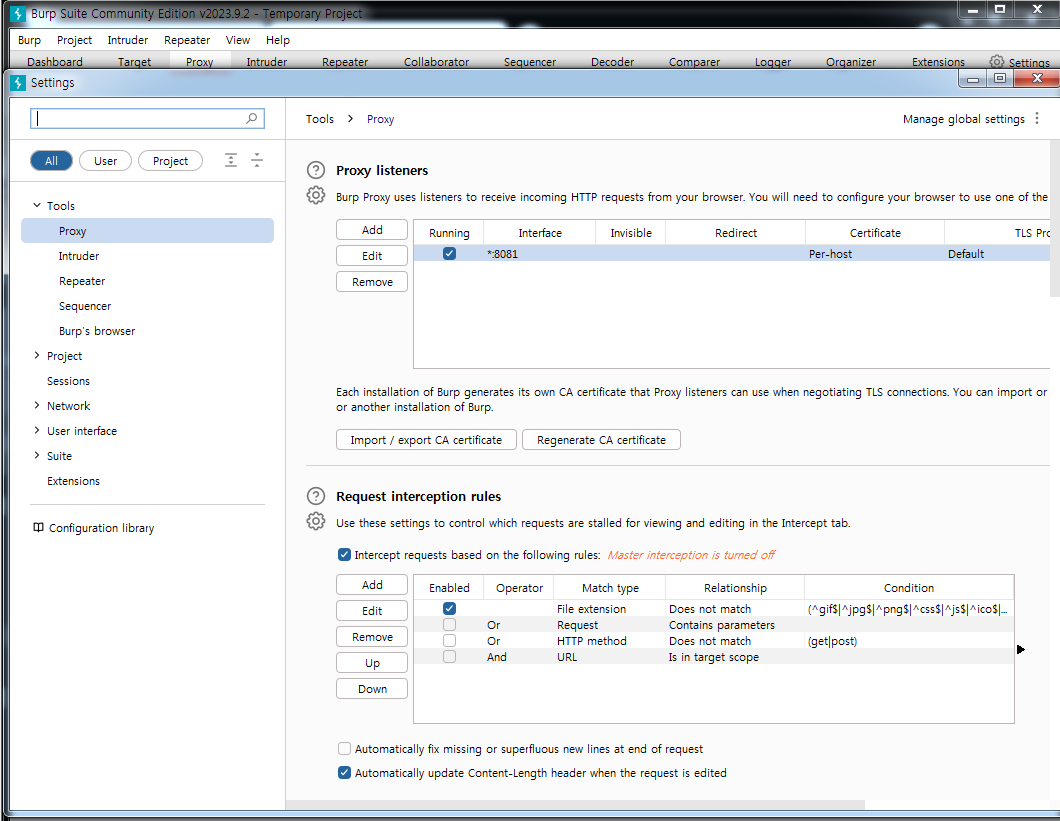Uncheck Intercept requests based on following rules
Image resolution: width=1060 pixels, height=821 pixels.
coord(344,555)
